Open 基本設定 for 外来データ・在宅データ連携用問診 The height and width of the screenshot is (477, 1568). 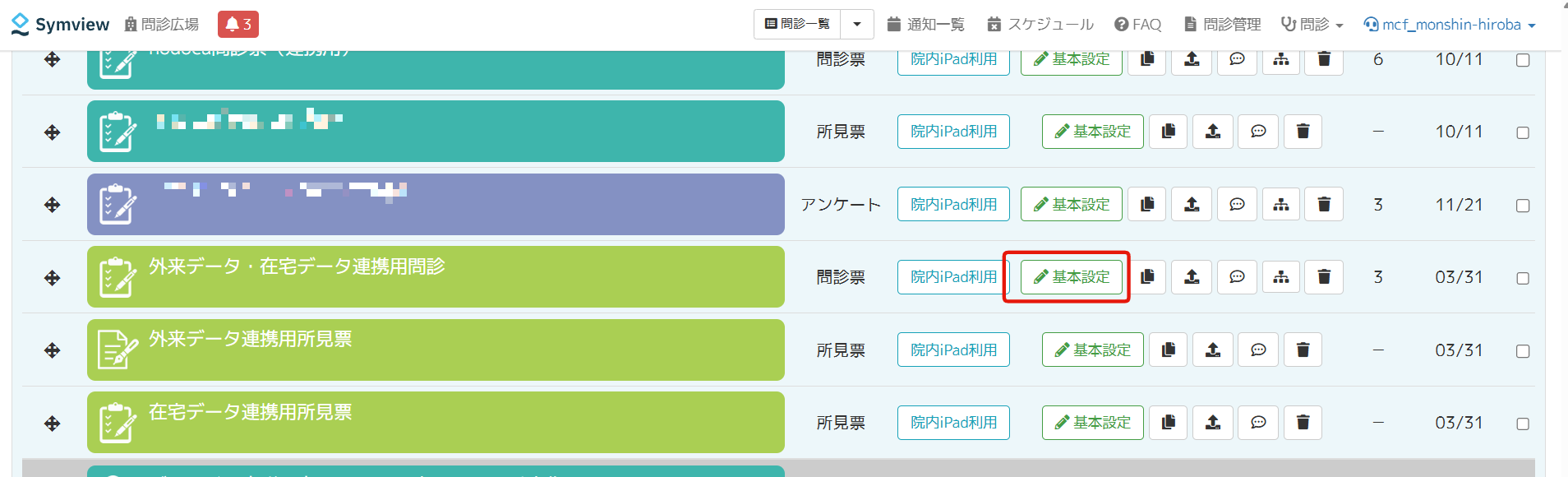tap(1072, 277)
